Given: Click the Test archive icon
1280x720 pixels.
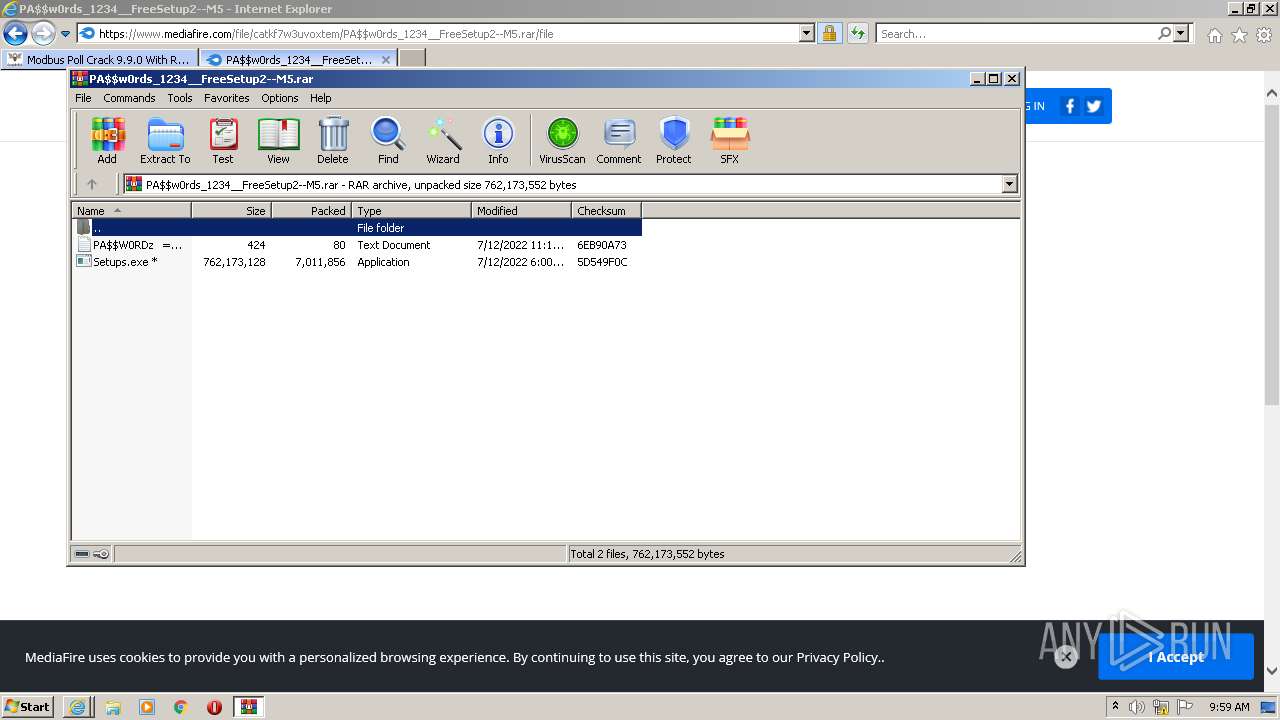Looking at the screenshot, I should [222, 141].
